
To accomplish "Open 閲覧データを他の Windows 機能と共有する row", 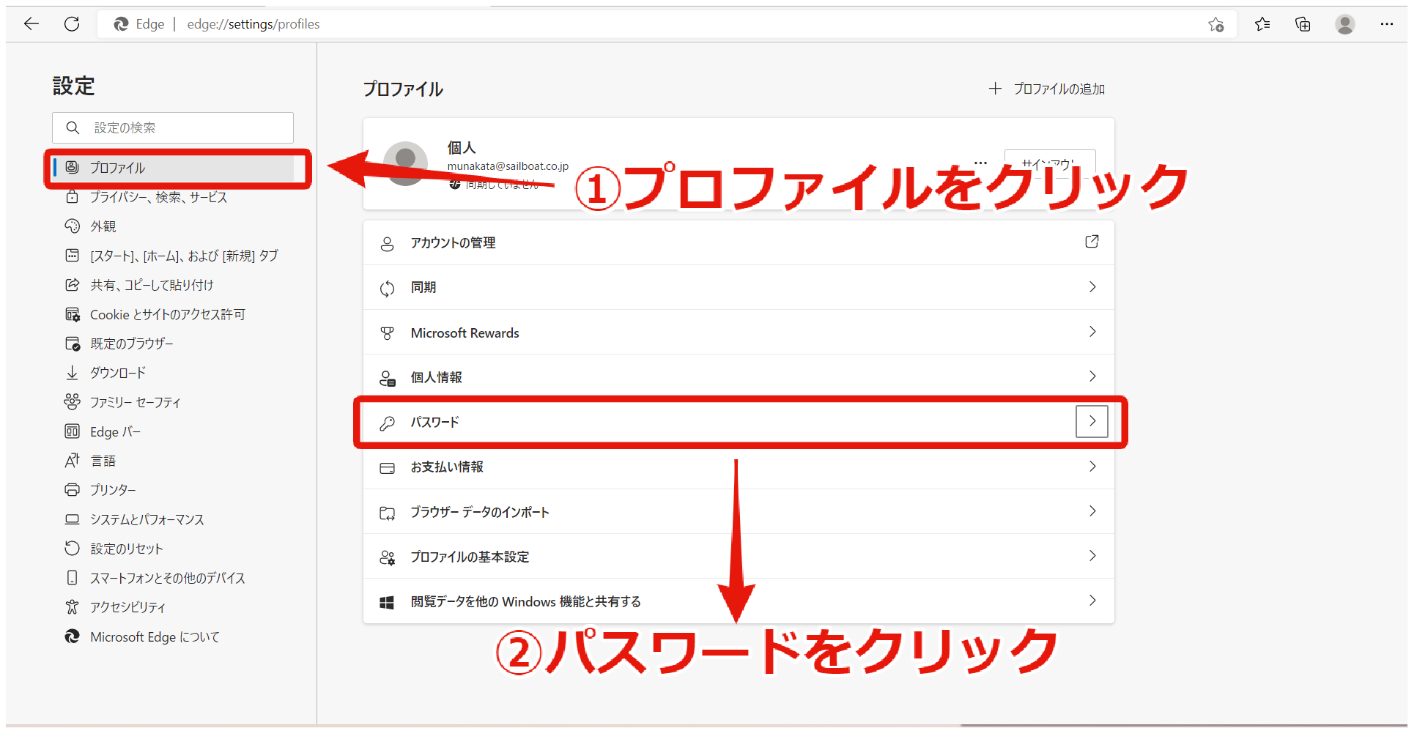I will (738, 601).
